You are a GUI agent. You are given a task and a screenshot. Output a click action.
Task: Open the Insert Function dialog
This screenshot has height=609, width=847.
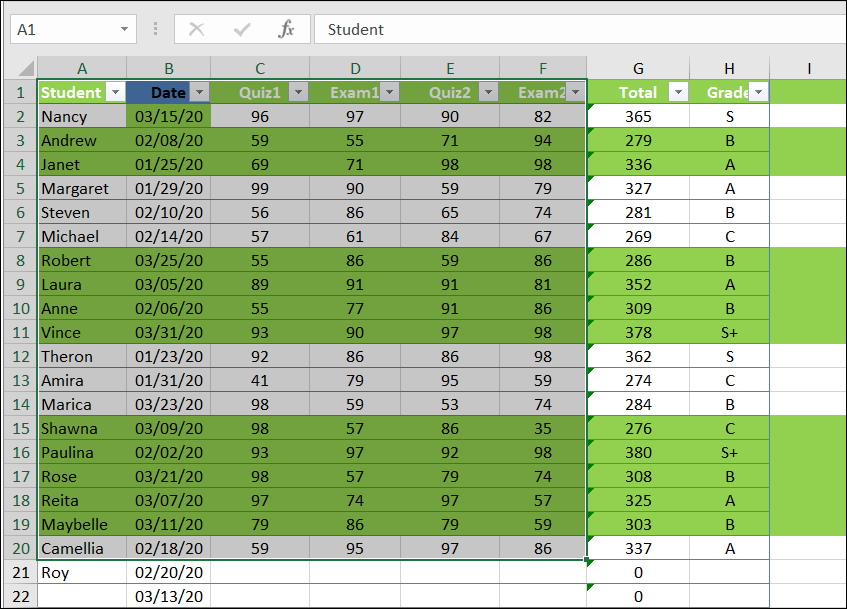point(287,29)
